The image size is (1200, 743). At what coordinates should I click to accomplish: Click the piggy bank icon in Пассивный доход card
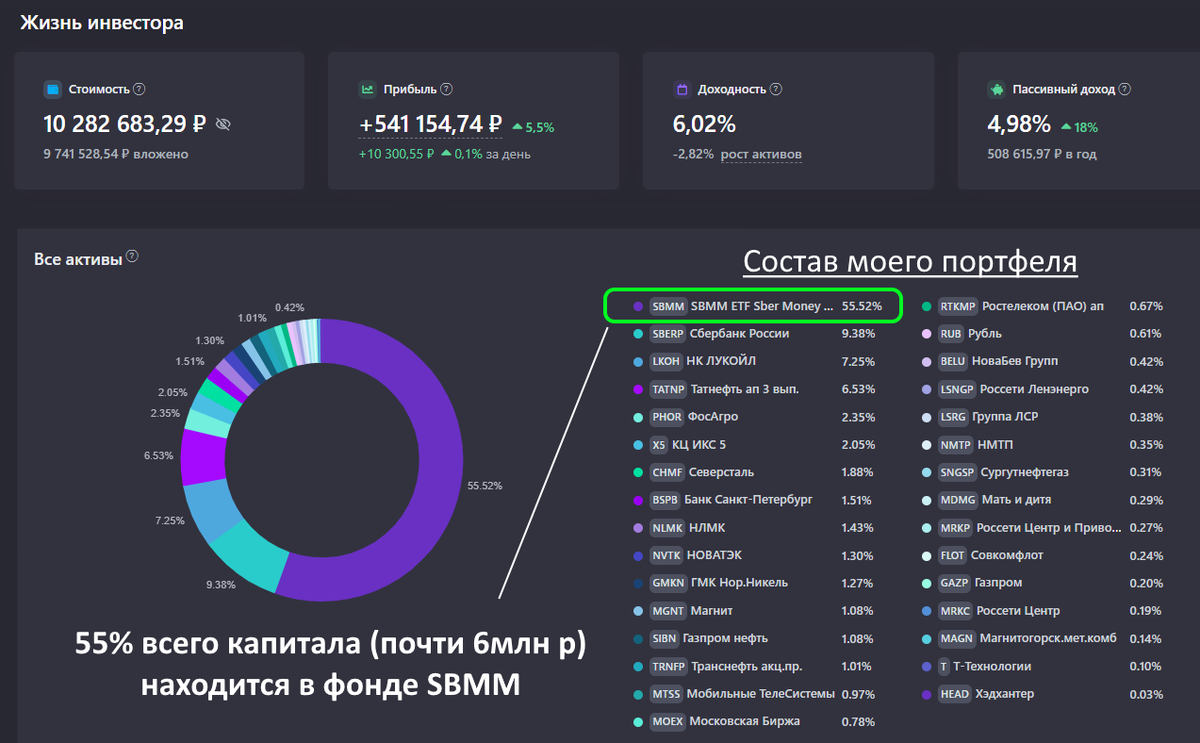(x=996, y=89)
